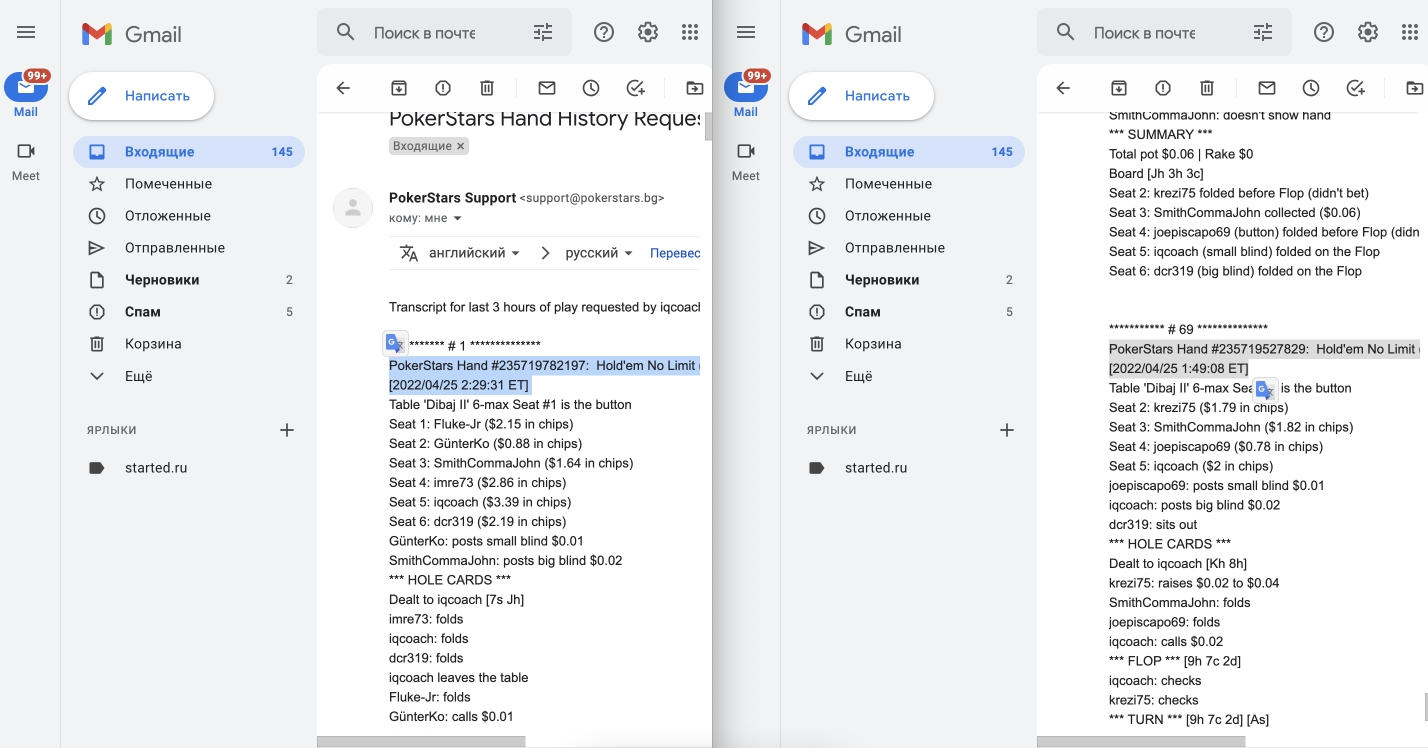Snooze the email in right window

coord(1311,88)
